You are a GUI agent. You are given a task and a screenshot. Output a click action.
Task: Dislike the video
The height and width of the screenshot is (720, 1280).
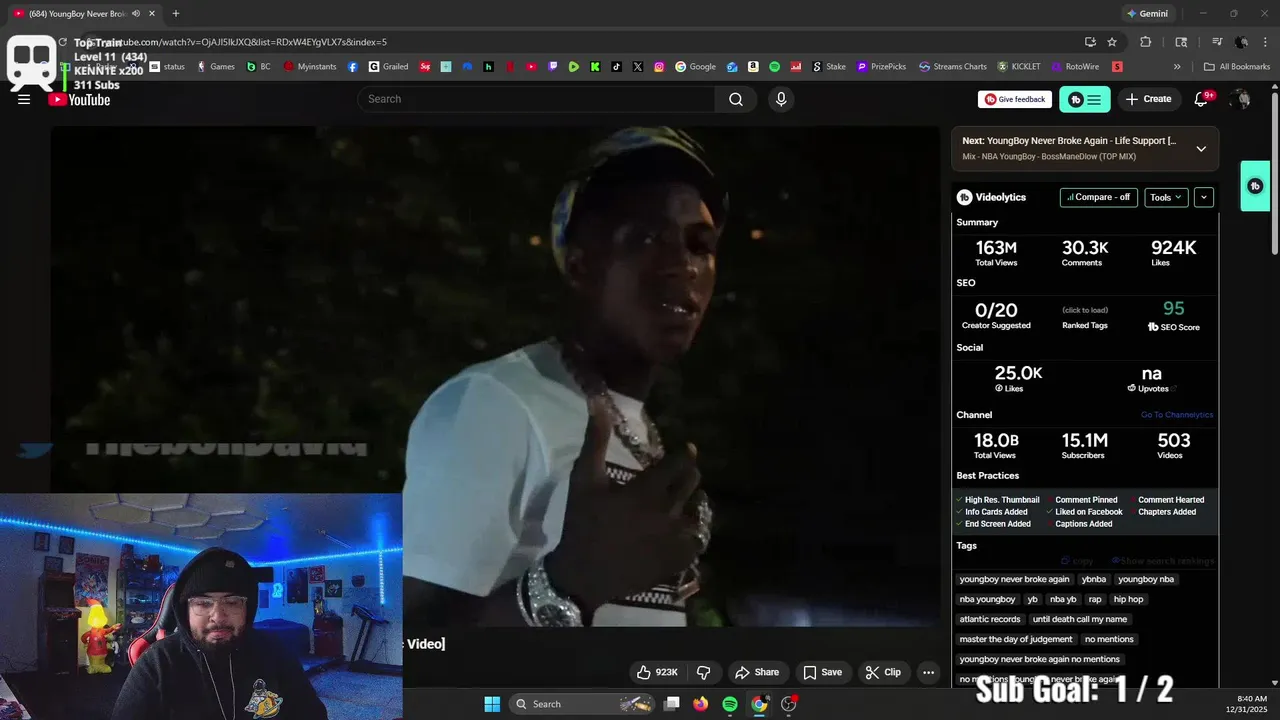703,672
